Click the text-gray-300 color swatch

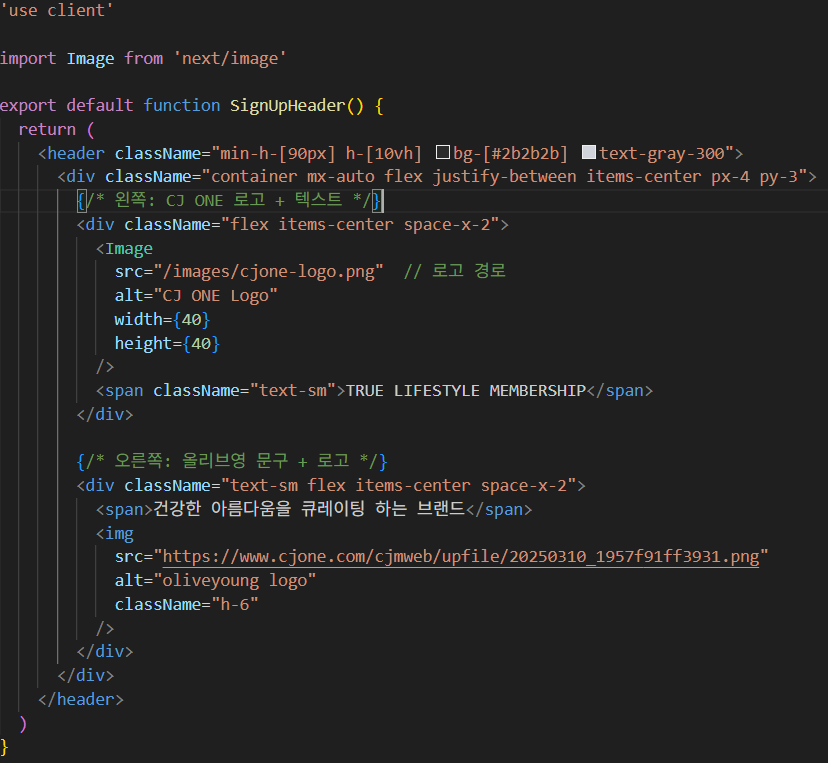(x=589, y=153)
